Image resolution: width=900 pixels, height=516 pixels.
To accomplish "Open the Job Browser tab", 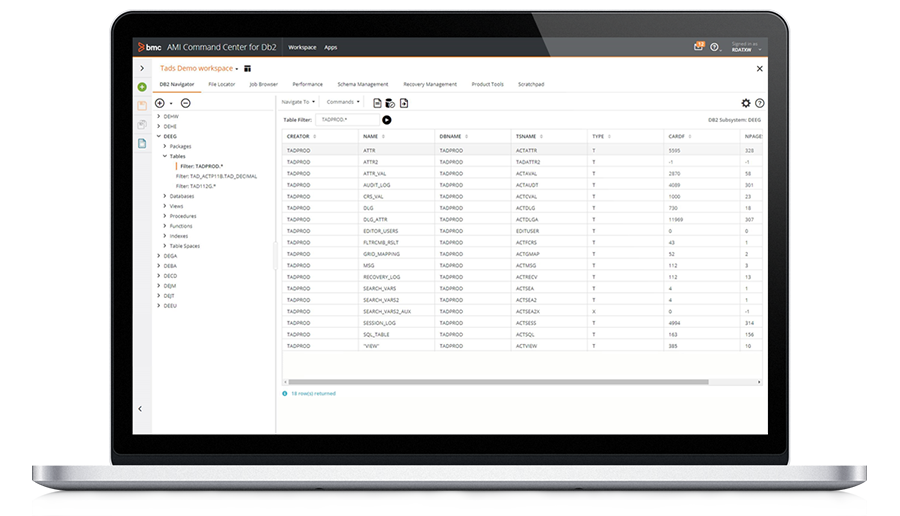I will click(263, 85).
